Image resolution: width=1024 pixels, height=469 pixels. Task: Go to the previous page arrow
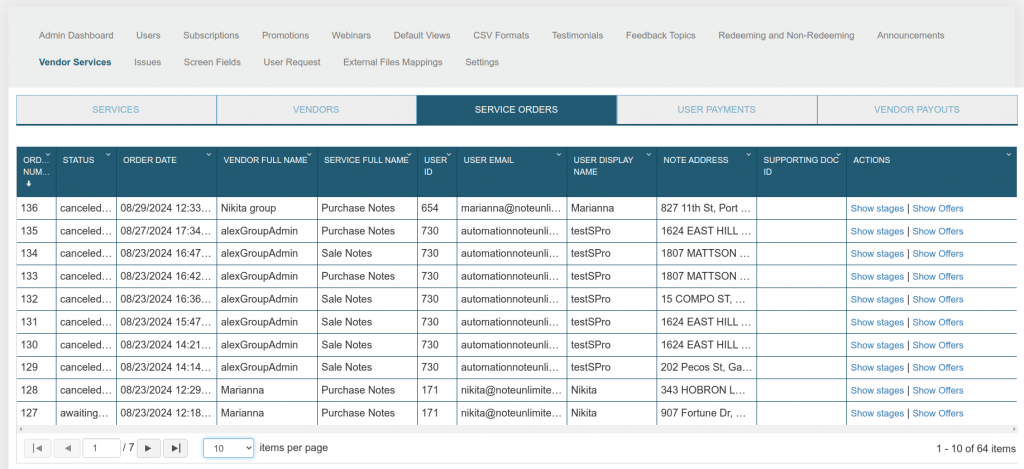point(67,448)
